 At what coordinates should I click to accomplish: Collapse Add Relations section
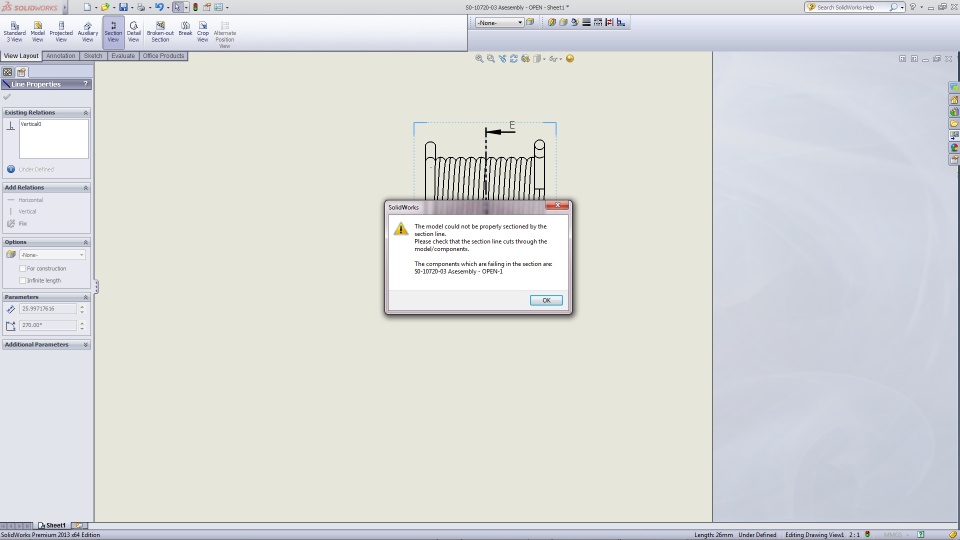(x=86, y=187)
